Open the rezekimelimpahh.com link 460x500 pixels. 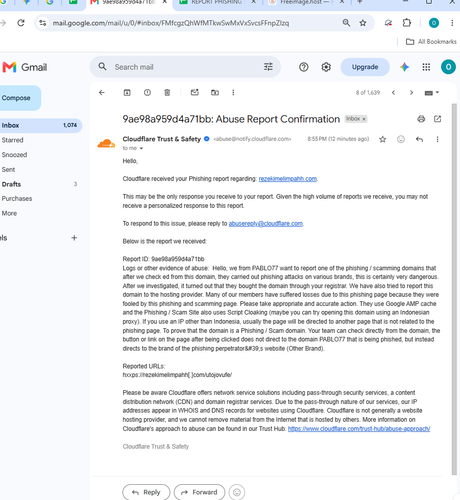pyautogui.click(x=288, y=179)
